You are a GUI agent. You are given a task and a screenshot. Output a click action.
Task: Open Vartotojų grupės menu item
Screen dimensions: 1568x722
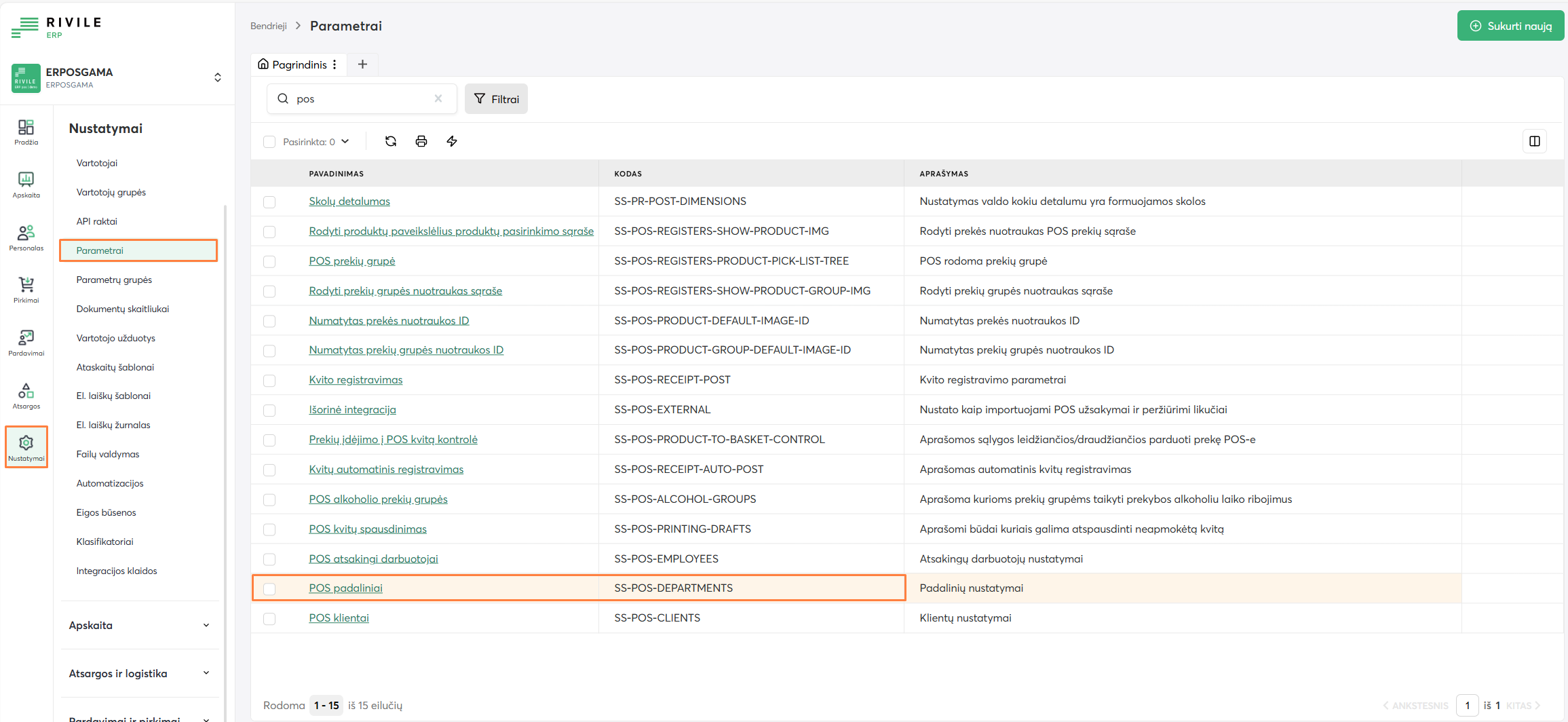click(111, 192)
